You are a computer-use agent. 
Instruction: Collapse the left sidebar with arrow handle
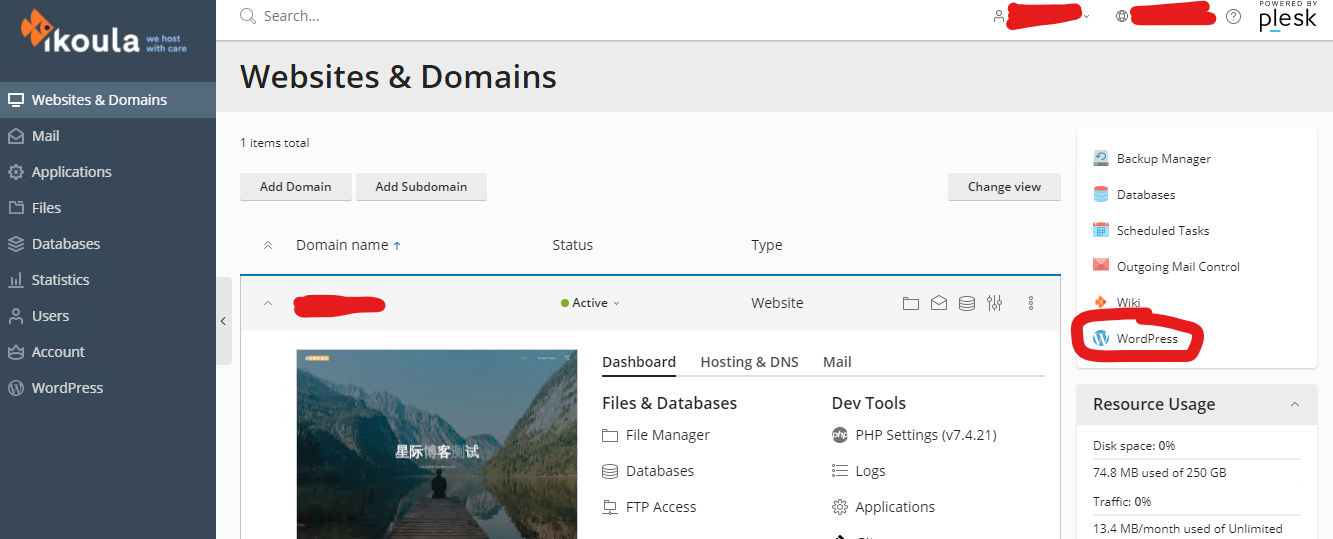pos(223,321)
